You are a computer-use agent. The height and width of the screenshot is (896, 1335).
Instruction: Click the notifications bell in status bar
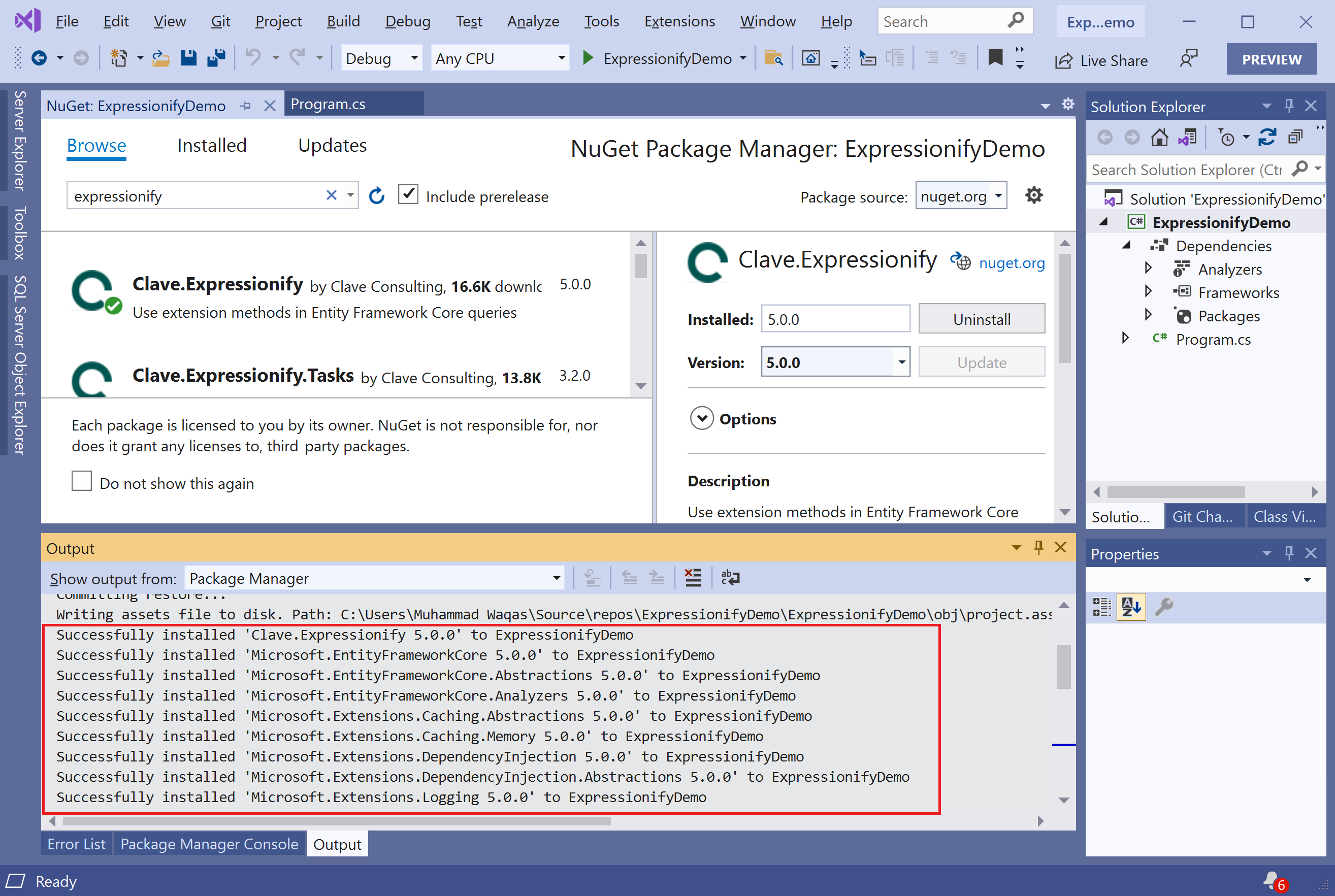click(1272, 880)
